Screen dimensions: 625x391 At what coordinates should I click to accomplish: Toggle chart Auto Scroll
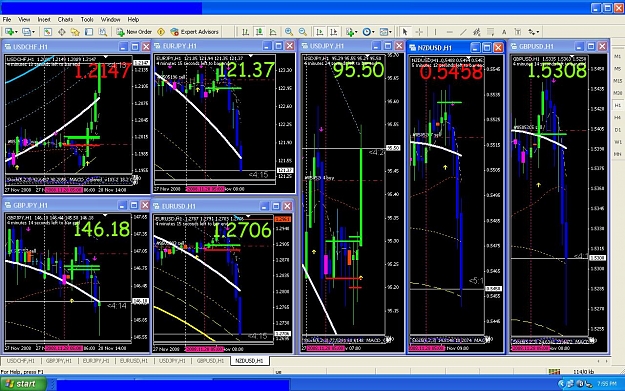point(320,32)
